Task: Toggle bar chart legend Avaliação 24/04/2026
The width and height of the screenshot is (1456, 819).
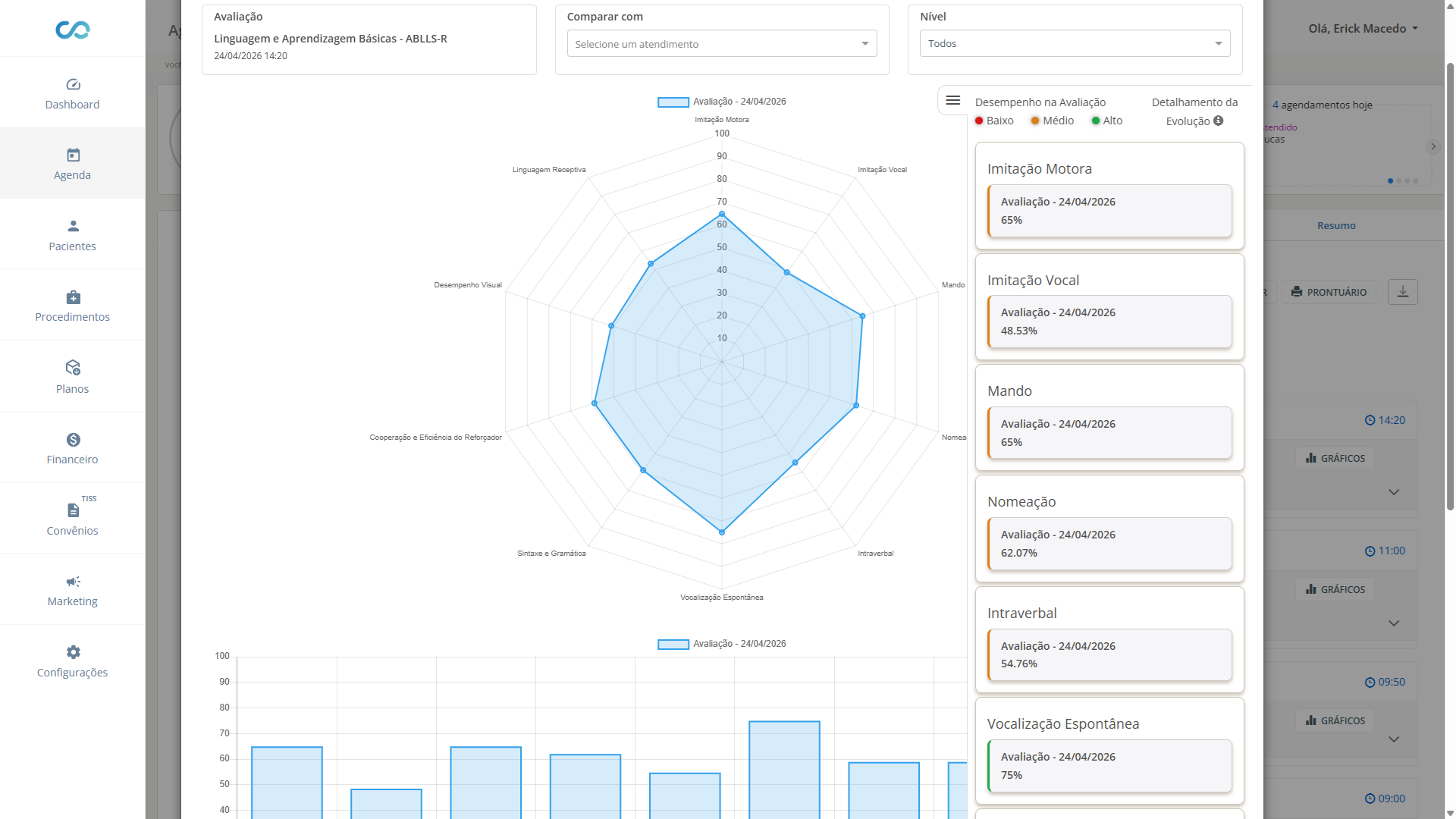Action: (721, 644)
